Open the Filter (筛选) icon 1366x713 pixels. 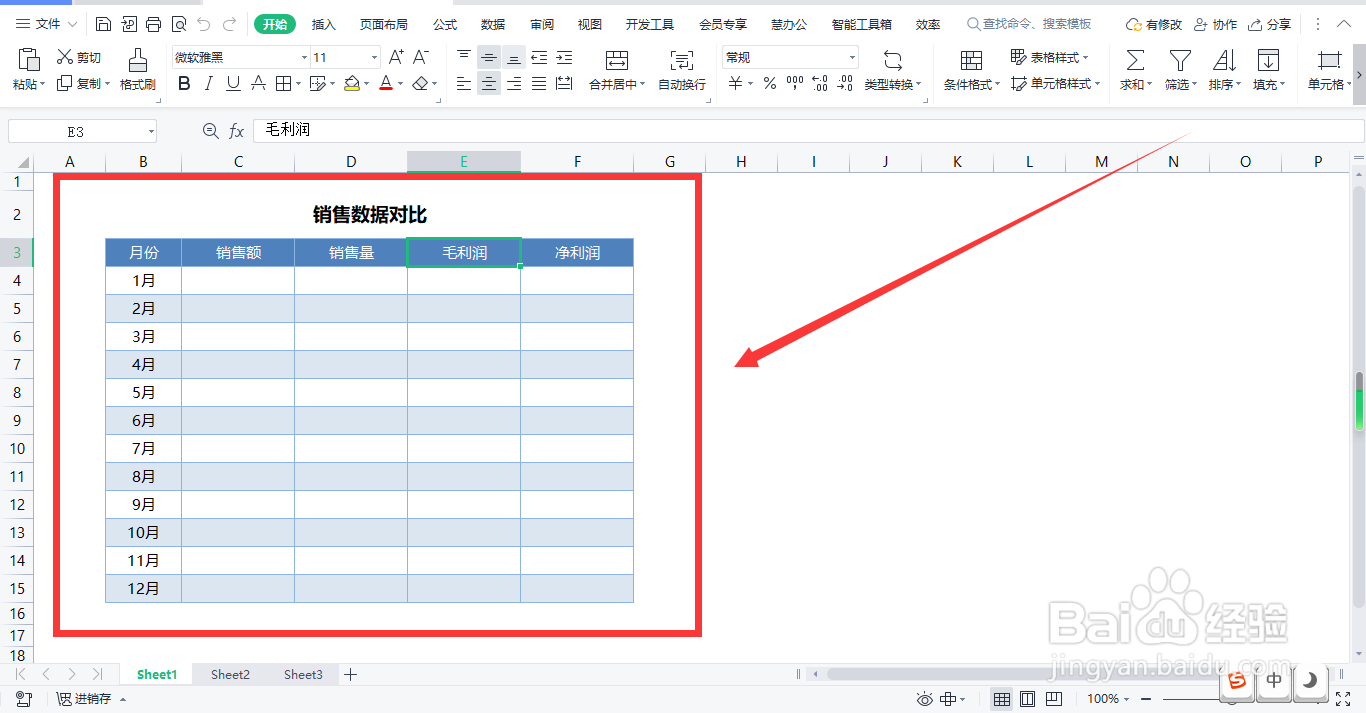pos(1179,70)
